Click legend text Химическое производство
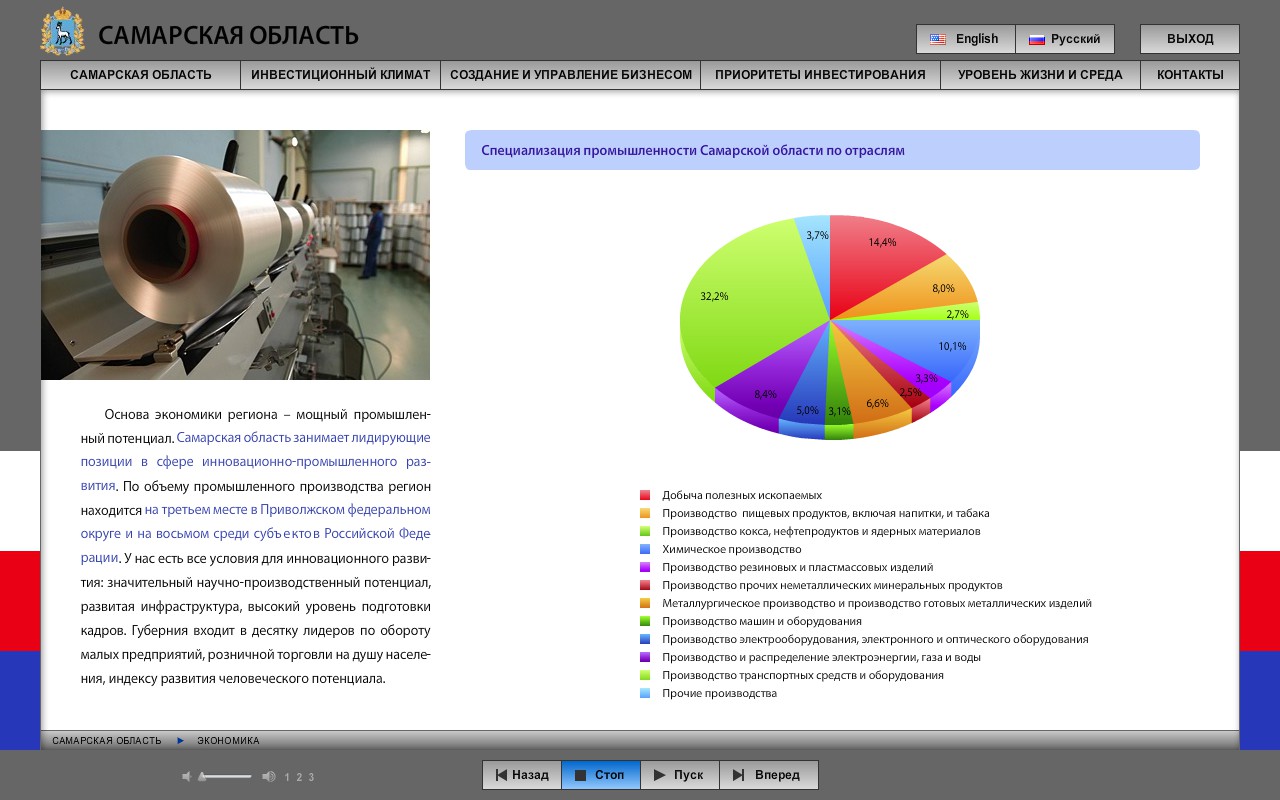1280x800 pixels. (732, 549)
